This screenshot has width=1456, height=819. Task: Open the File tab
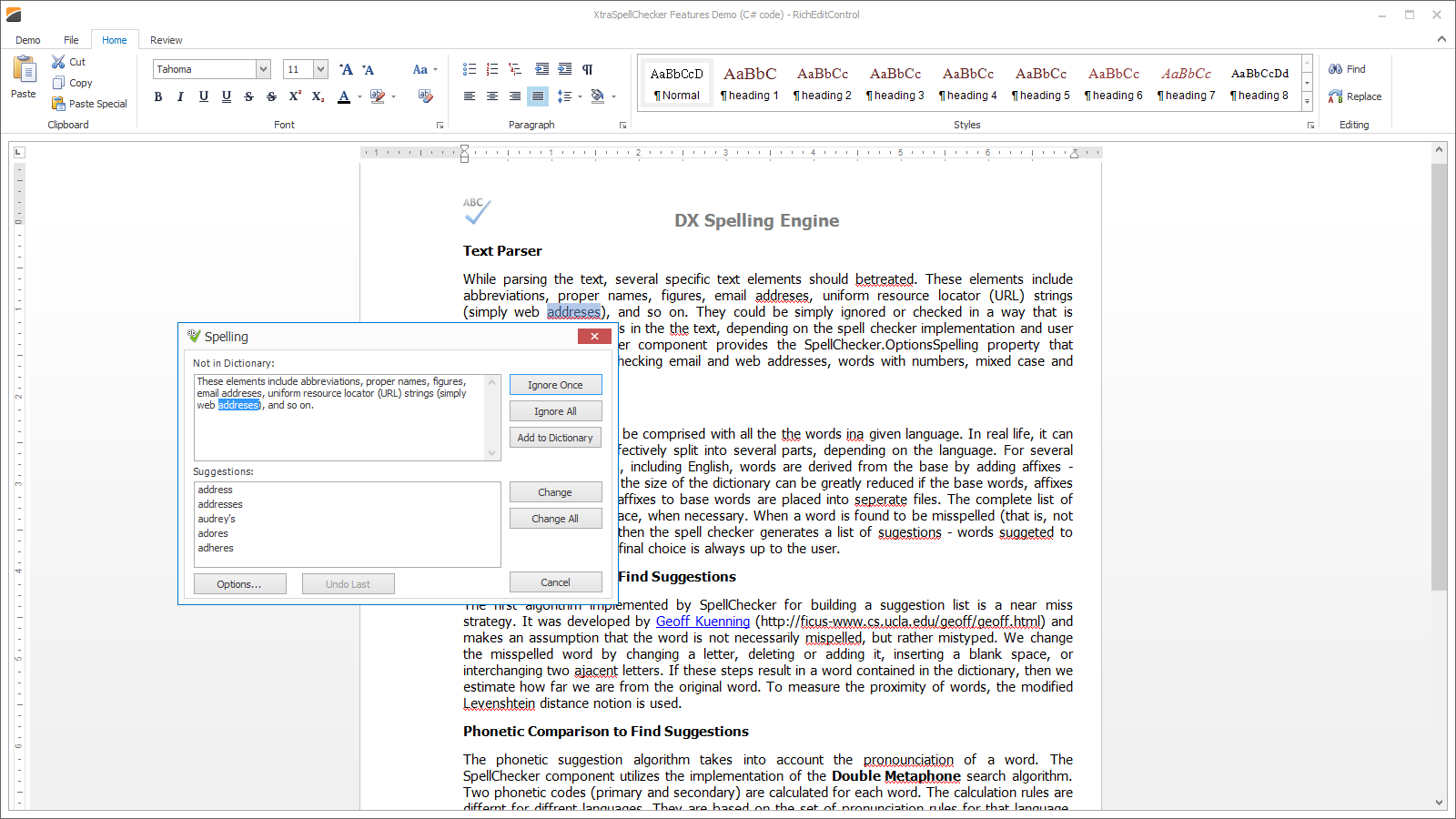point(71,40)
